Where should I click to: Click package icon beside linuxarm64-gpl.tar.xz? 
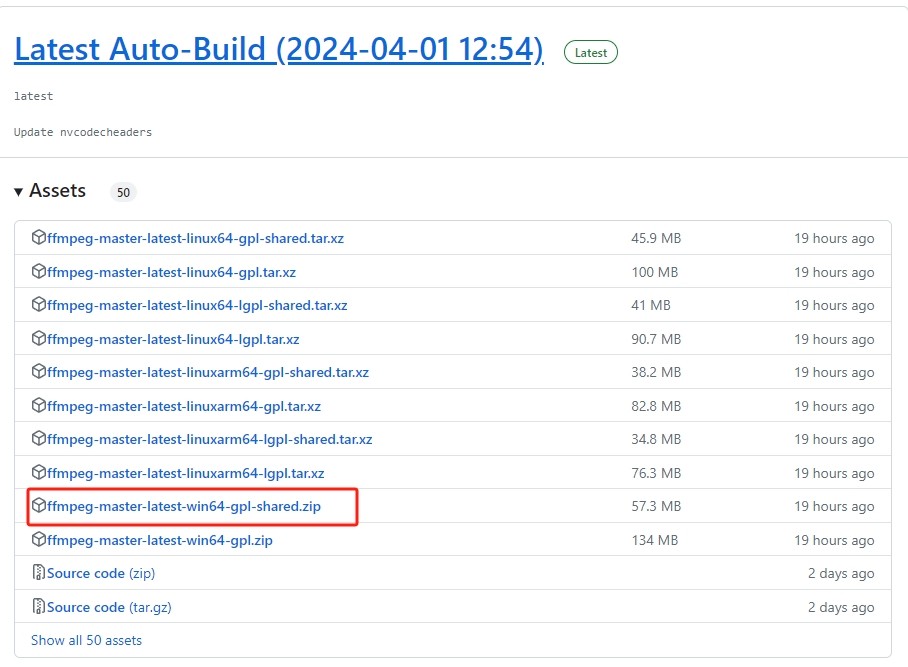[x=38, y=405]
